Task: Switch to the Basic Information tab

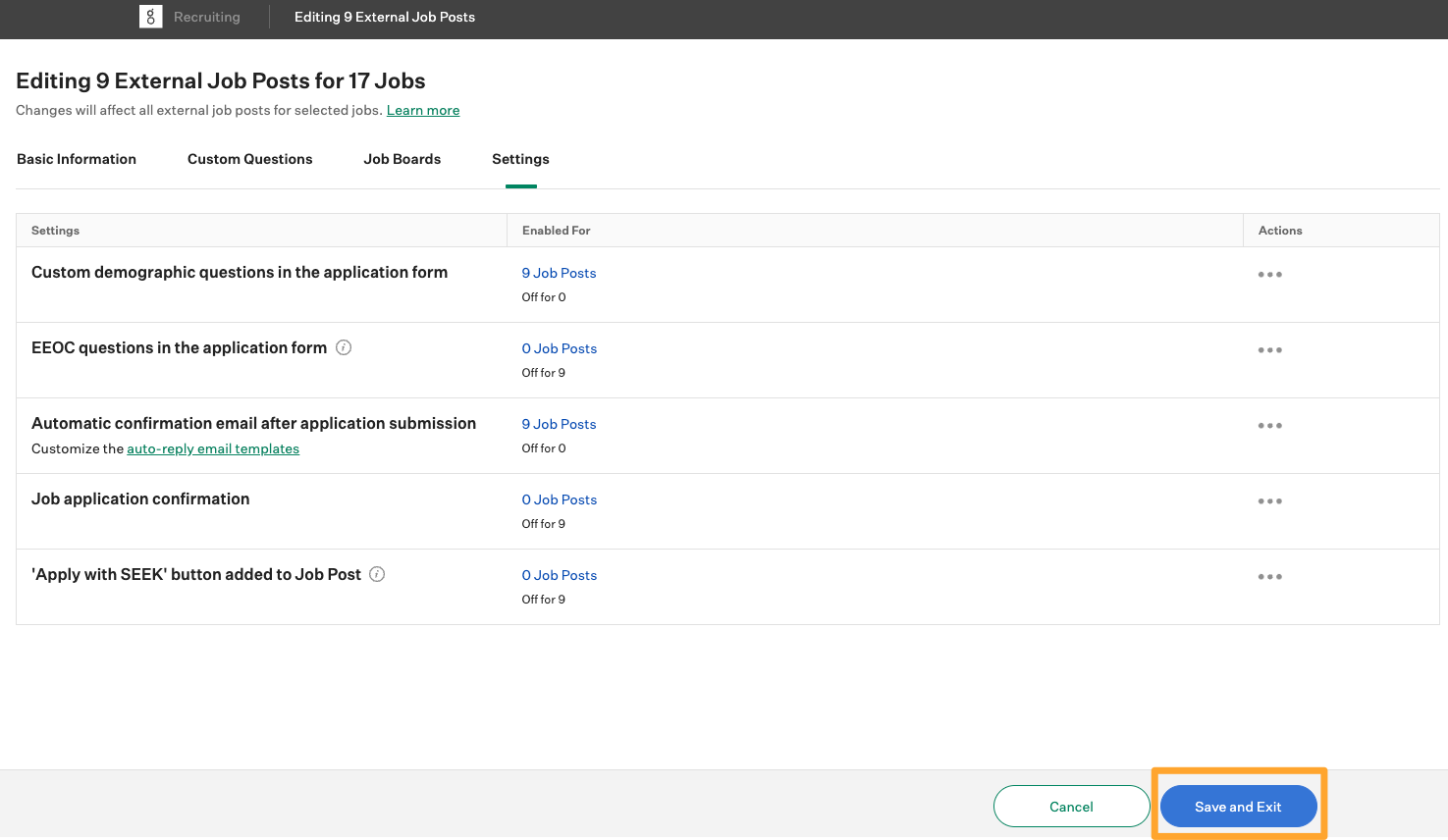Action: (x=76, y=159)
